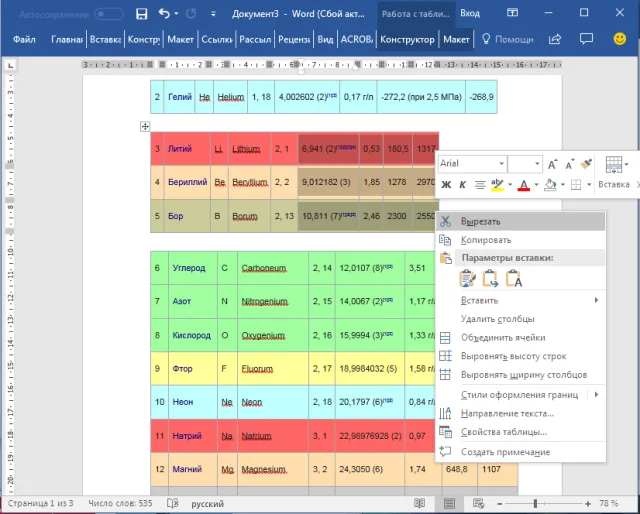Paste keeping source formatting icon
This screenshot has height=514, width=640.
[467, 279]
